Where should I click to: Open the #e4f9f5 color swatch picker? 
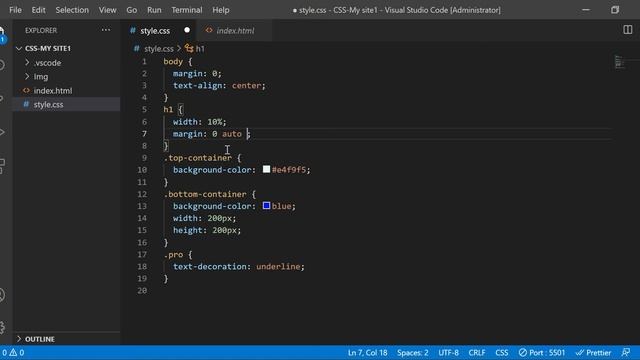pyautogui.click(x=267, y=169)
